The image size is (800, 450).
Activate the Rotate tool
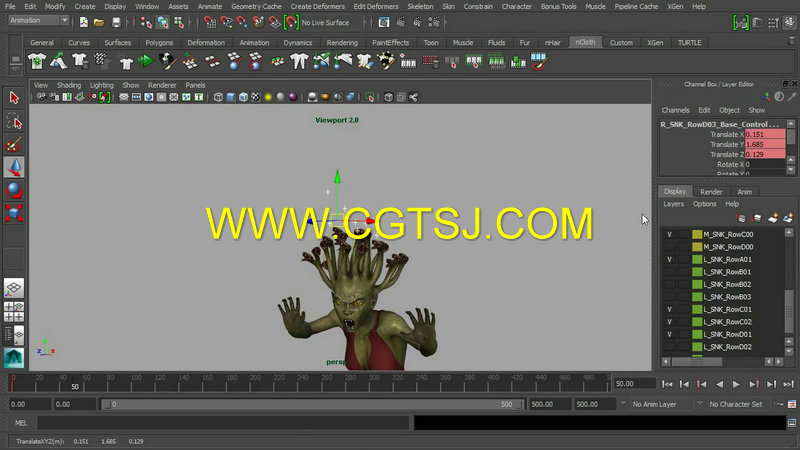pyautogui.click(x=14, y=190)
